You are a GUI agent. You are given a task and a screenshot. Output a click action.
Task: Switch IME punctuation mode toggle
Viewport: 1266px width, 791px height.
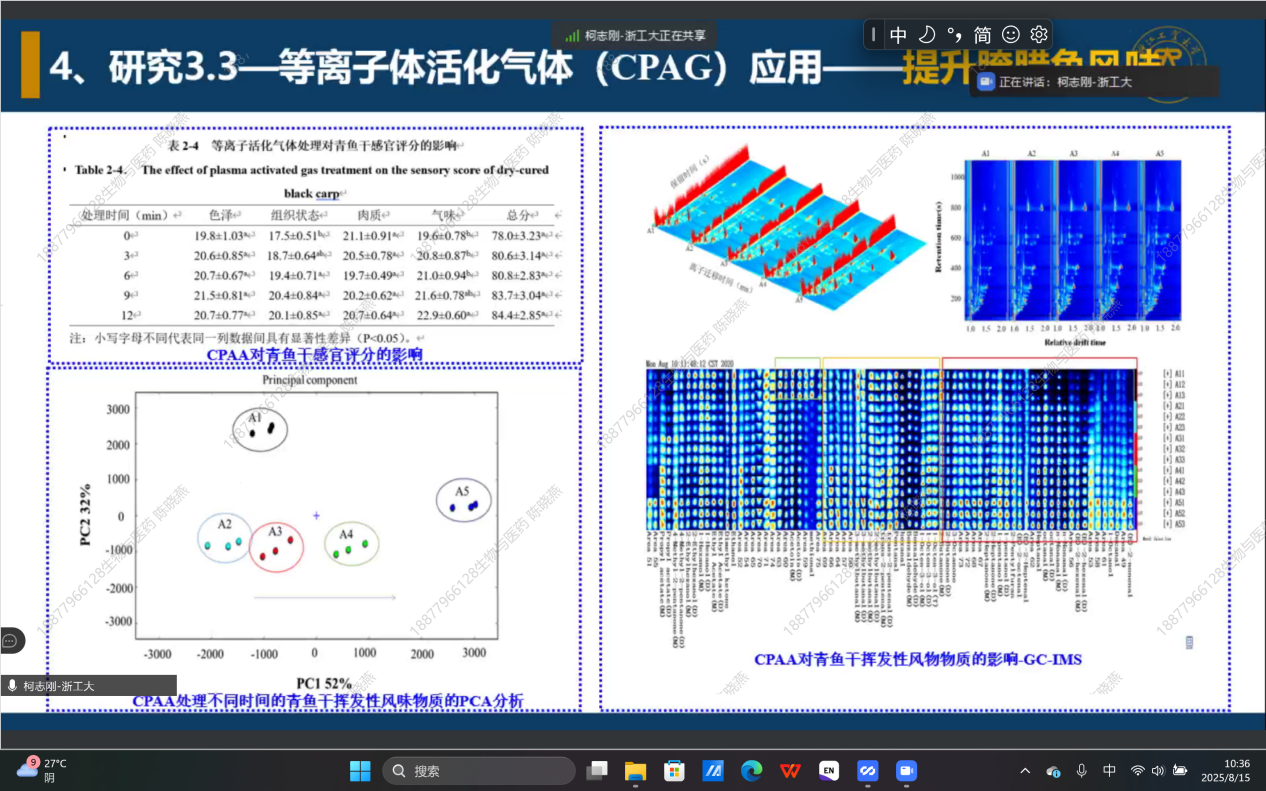pyautogui.click(x=955, y=34)
